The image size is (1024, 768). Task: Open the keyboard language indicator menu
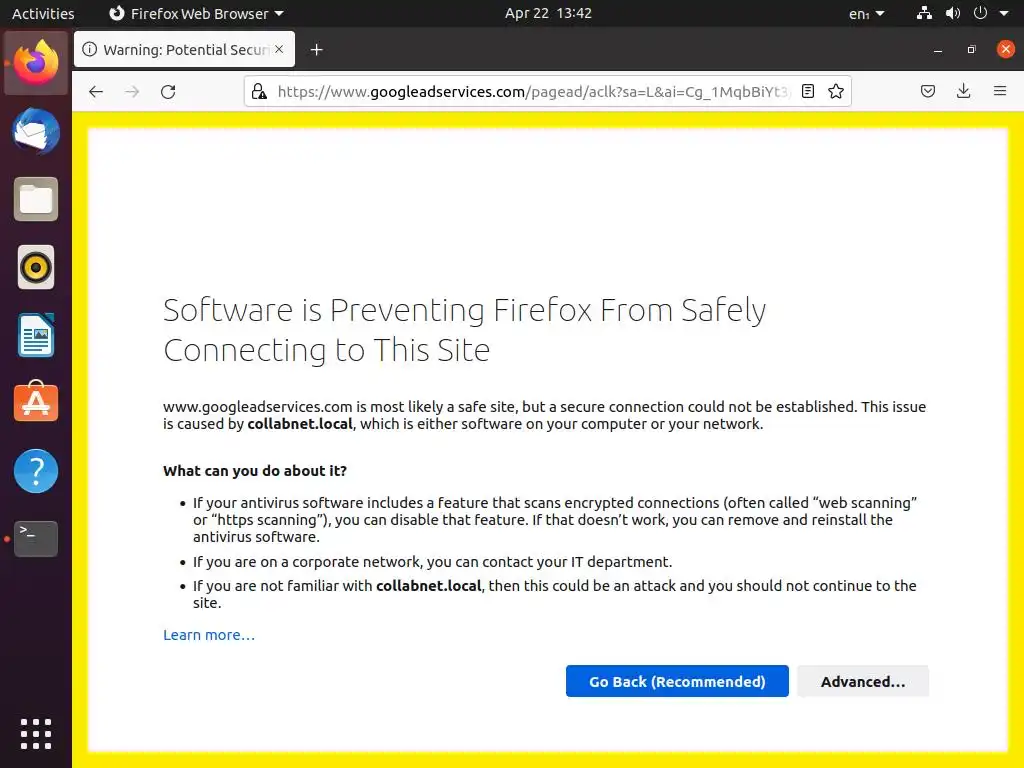click(x=866, y=14)
